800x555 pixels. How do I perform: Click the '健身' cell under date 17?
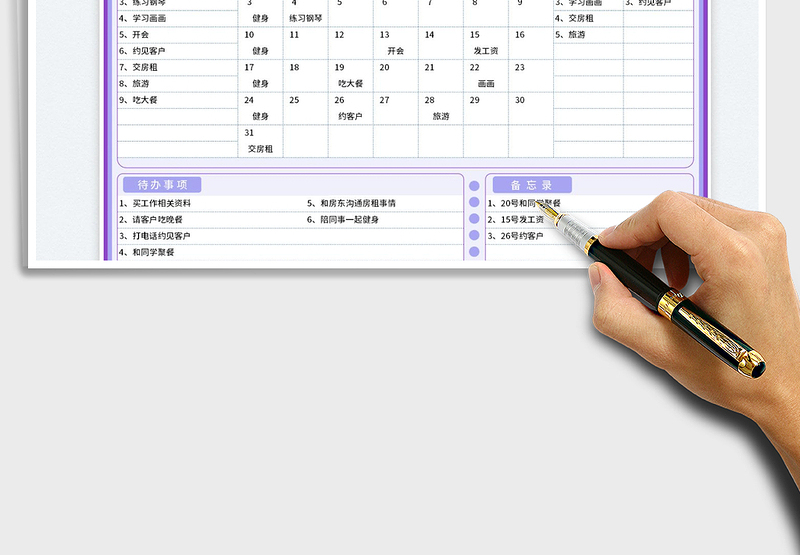(260, 84)
